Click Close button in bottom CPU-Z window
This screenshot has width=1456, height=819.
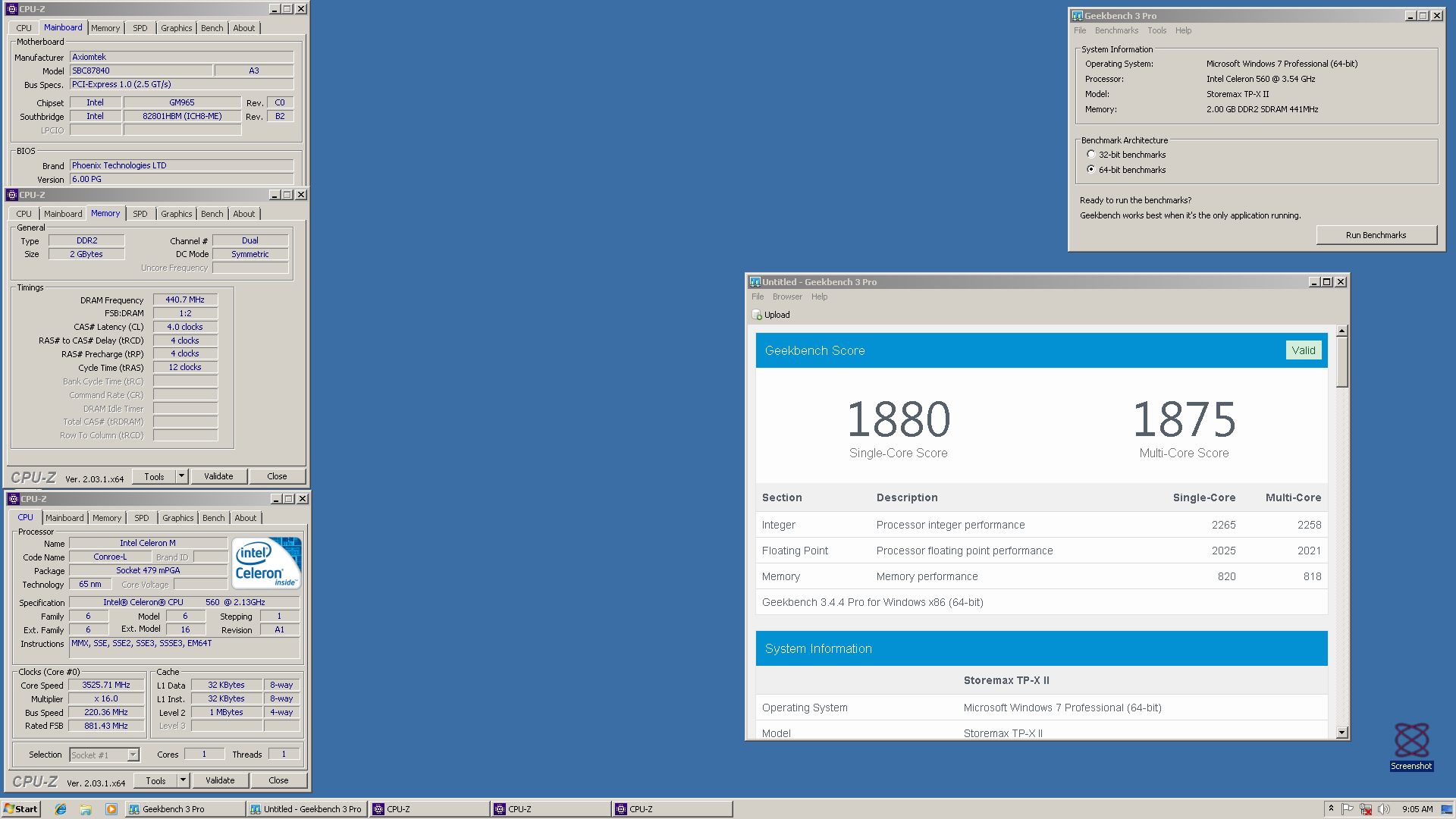click(x=278, y=780)
